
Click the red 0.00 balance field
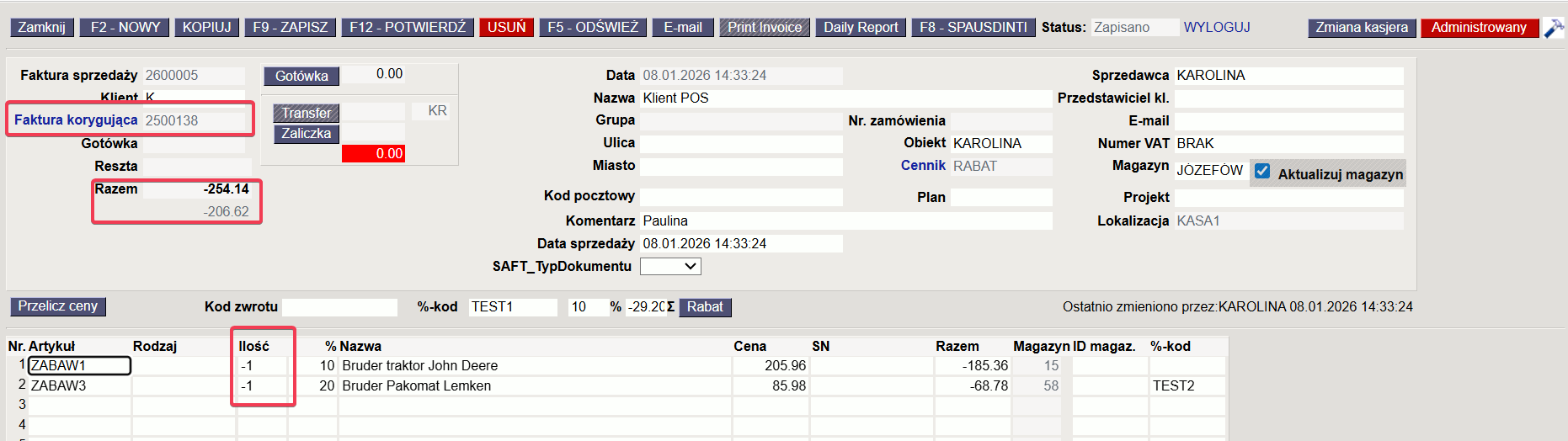tap(374, 154)
